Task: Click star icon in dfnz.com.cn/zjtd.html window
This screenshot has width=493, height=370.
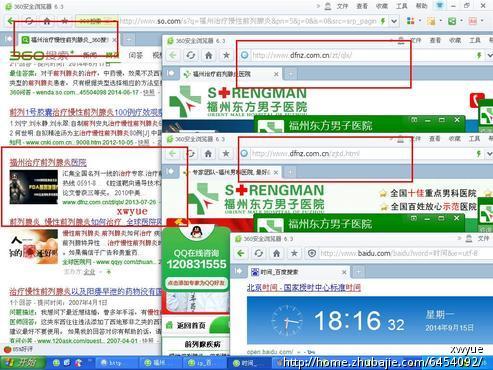Action: click(x=226, y=154)
